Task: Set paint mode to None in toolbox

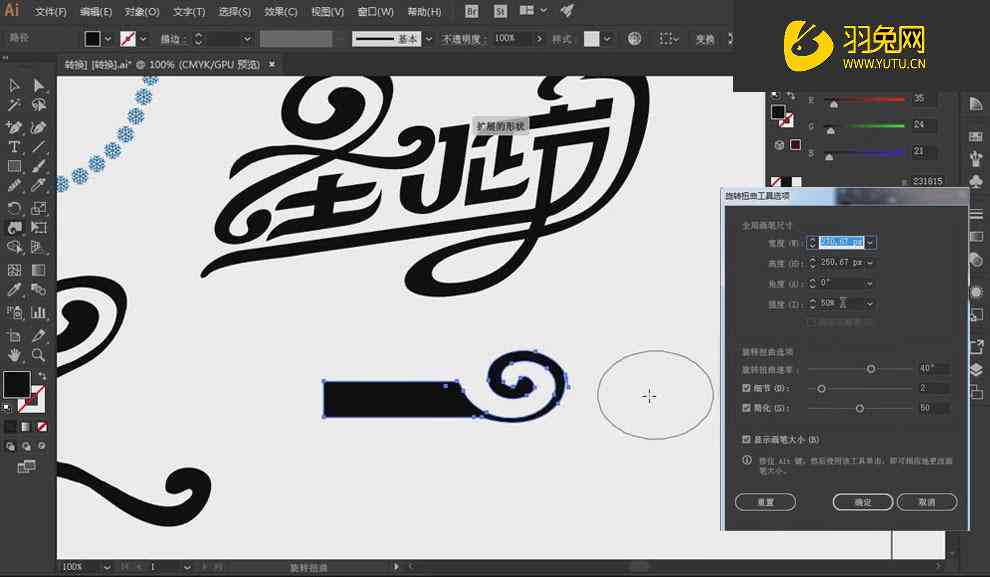Action: pos(42,427)
